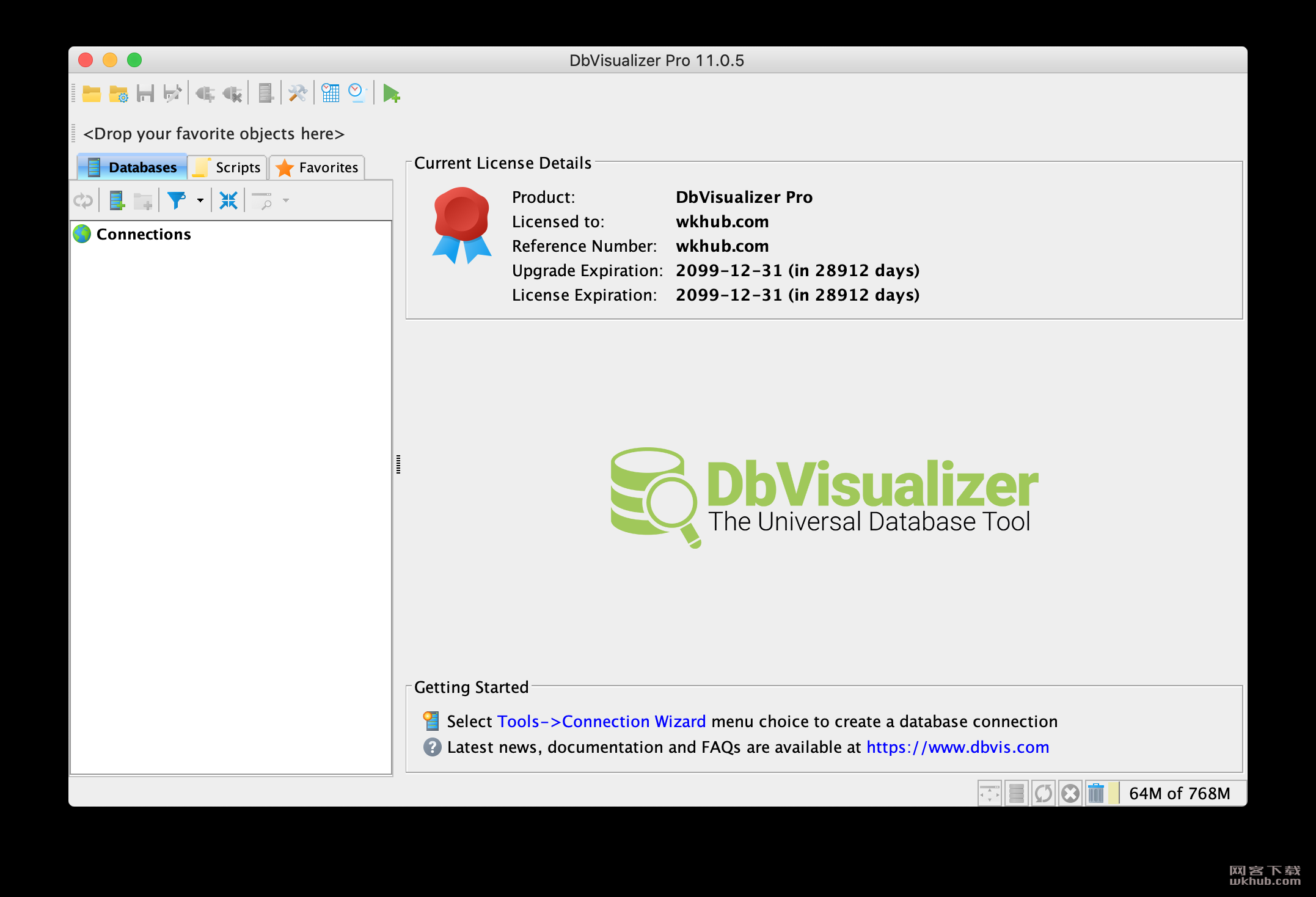Screen dimensions: 1316x897
Task: Open file with the yellow folder icon
Action: coord(92,93)
